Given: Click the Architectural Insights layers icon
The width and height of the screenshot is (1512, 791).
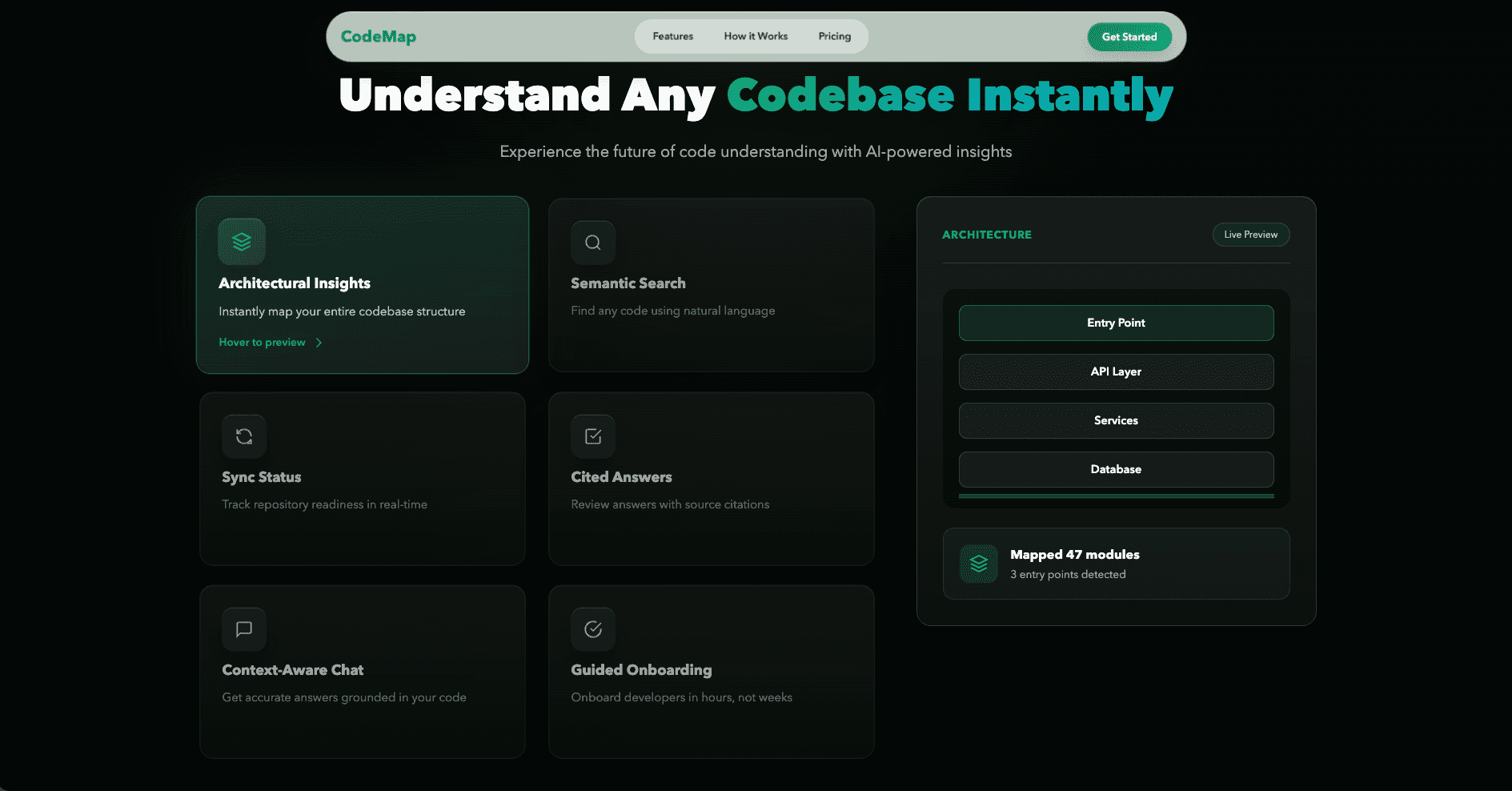Looking at the screenshot, I should click(x=242, y=242).
